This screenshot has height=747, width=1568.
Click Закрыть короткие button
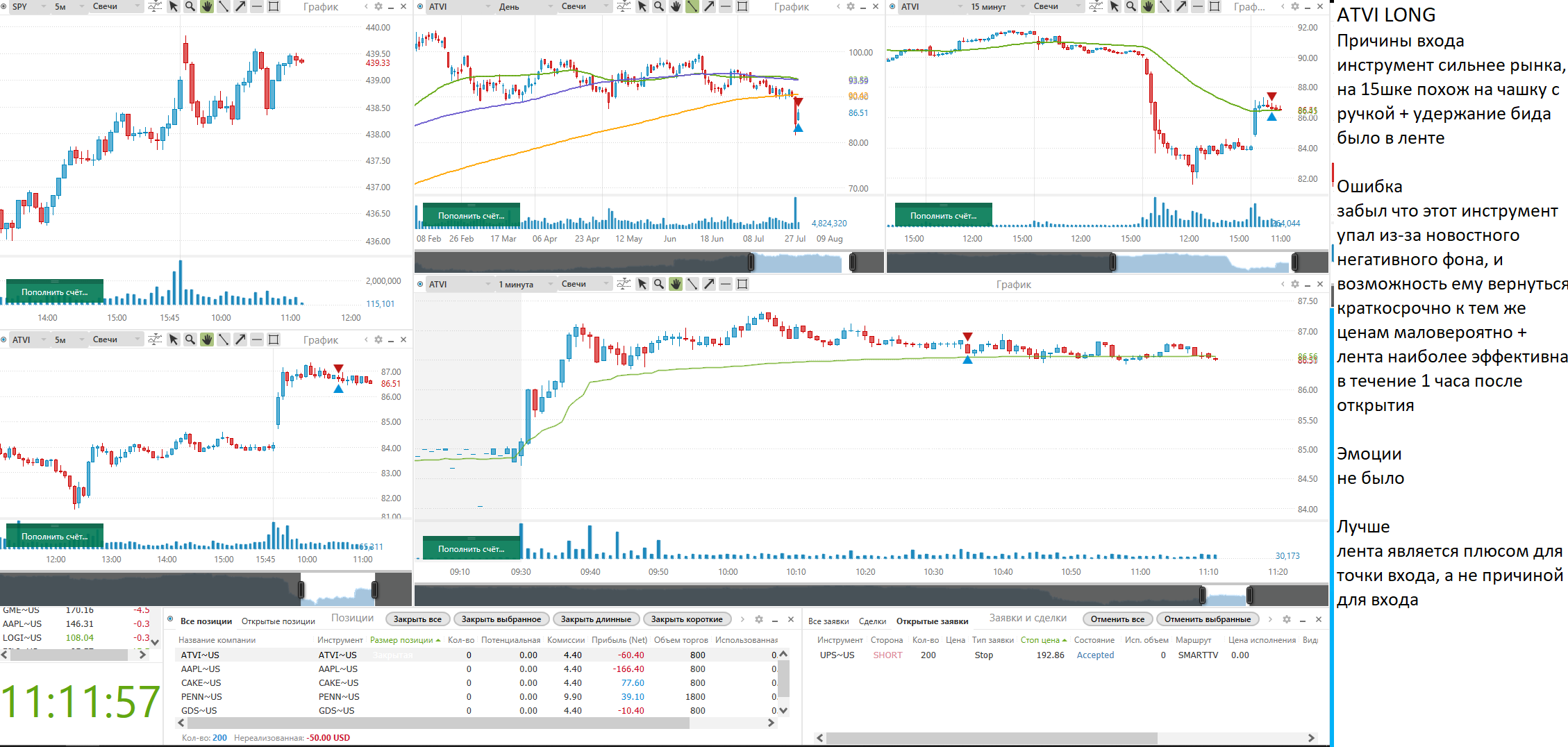pos(687,619)
